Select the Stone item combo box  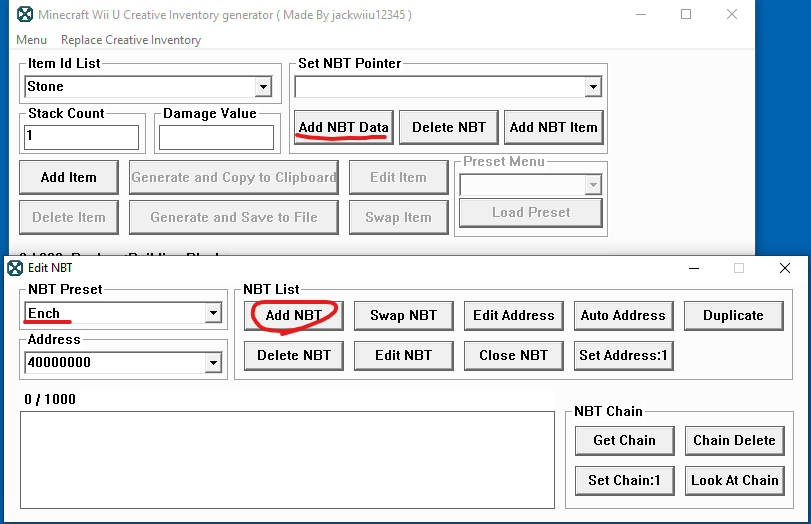coord(148,86)
